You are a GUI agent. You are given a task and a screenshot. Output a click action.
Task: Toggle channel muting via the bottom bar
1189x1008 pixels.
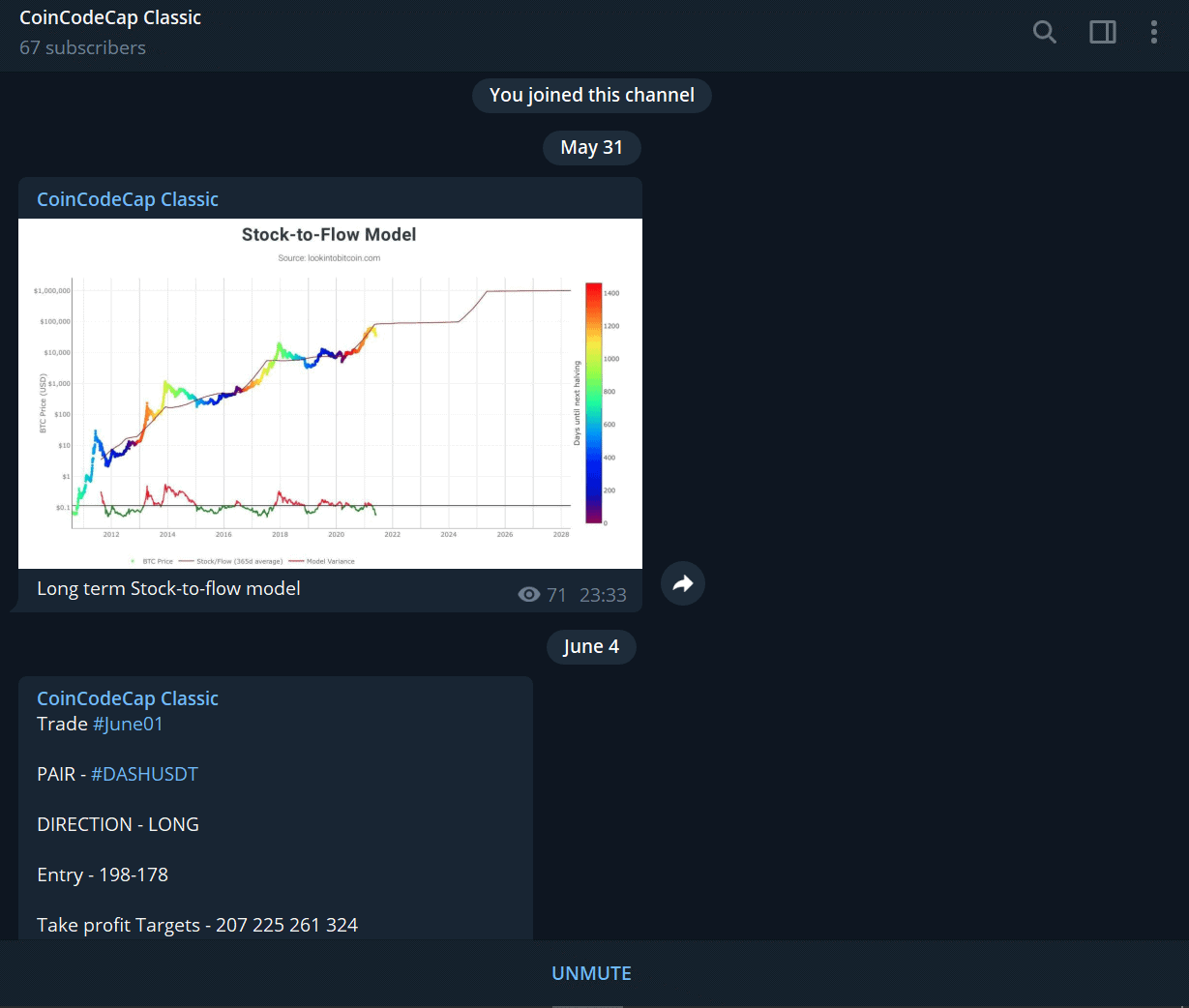click(591, 972)
